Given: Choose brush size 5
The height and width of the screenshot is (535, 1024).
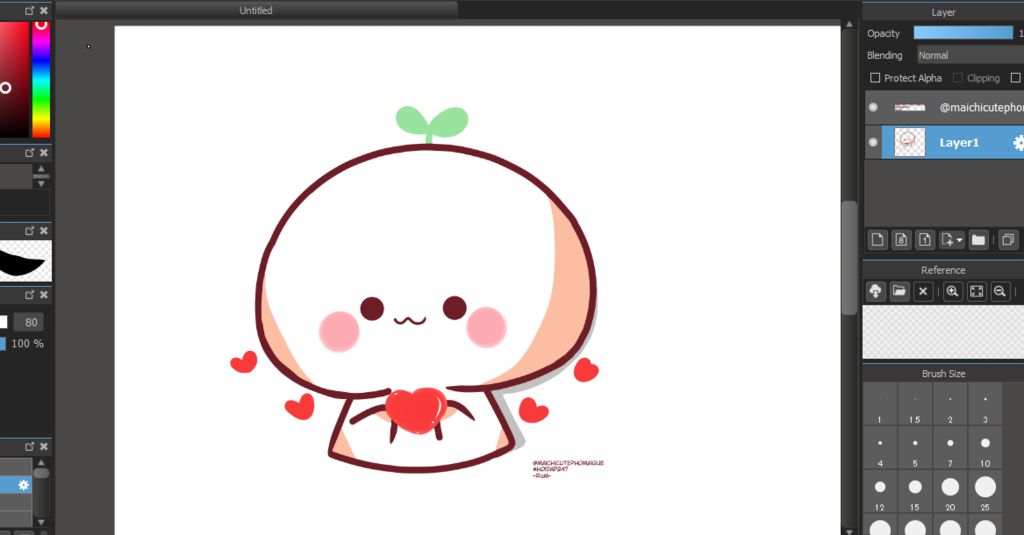Looking at the screenshot, I should (915, 448).
